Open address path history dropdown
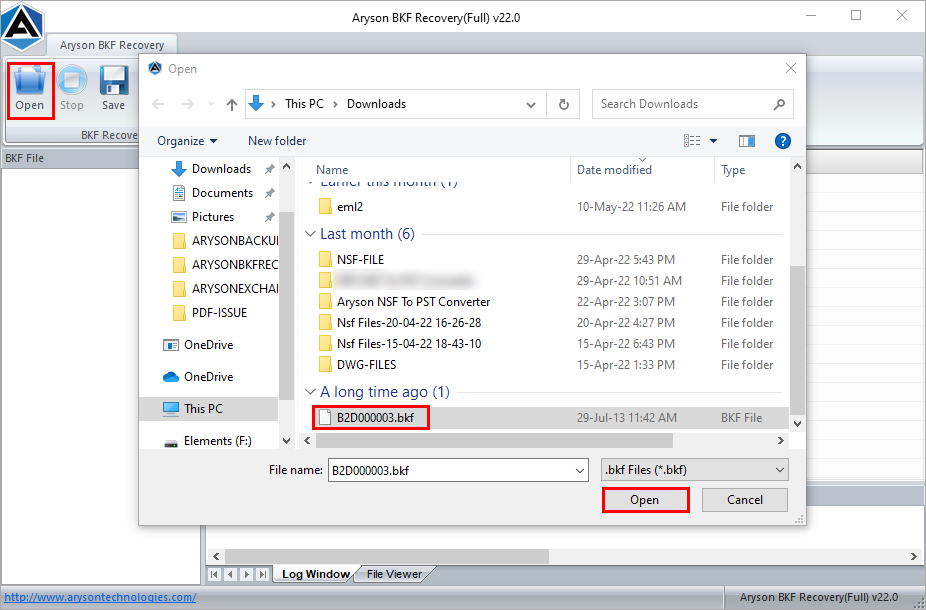926x610 pixels. pos(531,105)
